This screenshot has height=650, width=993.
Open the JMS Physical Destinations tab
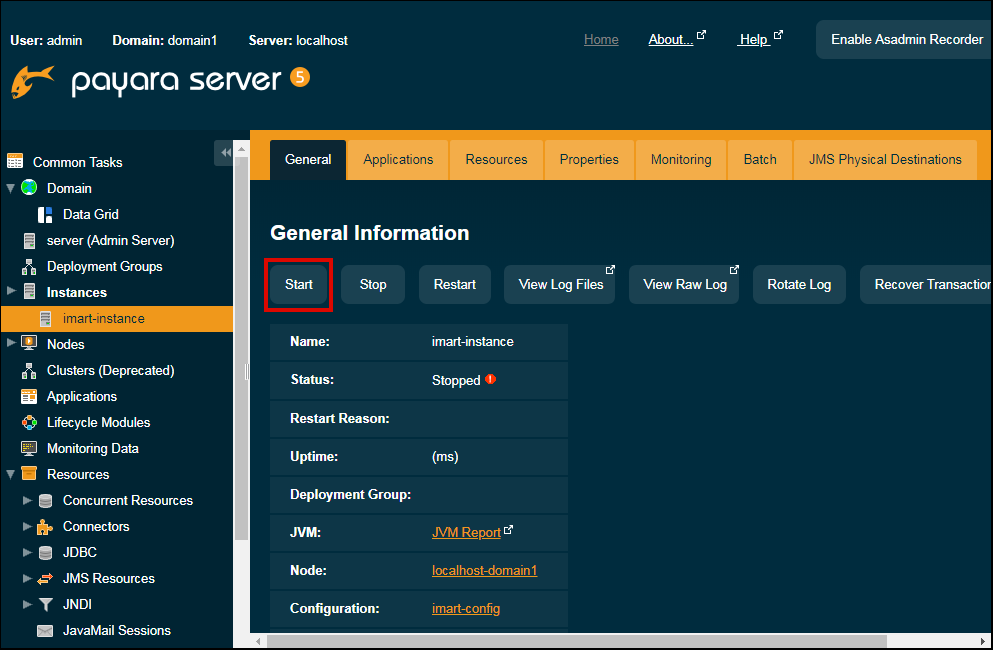884,159
